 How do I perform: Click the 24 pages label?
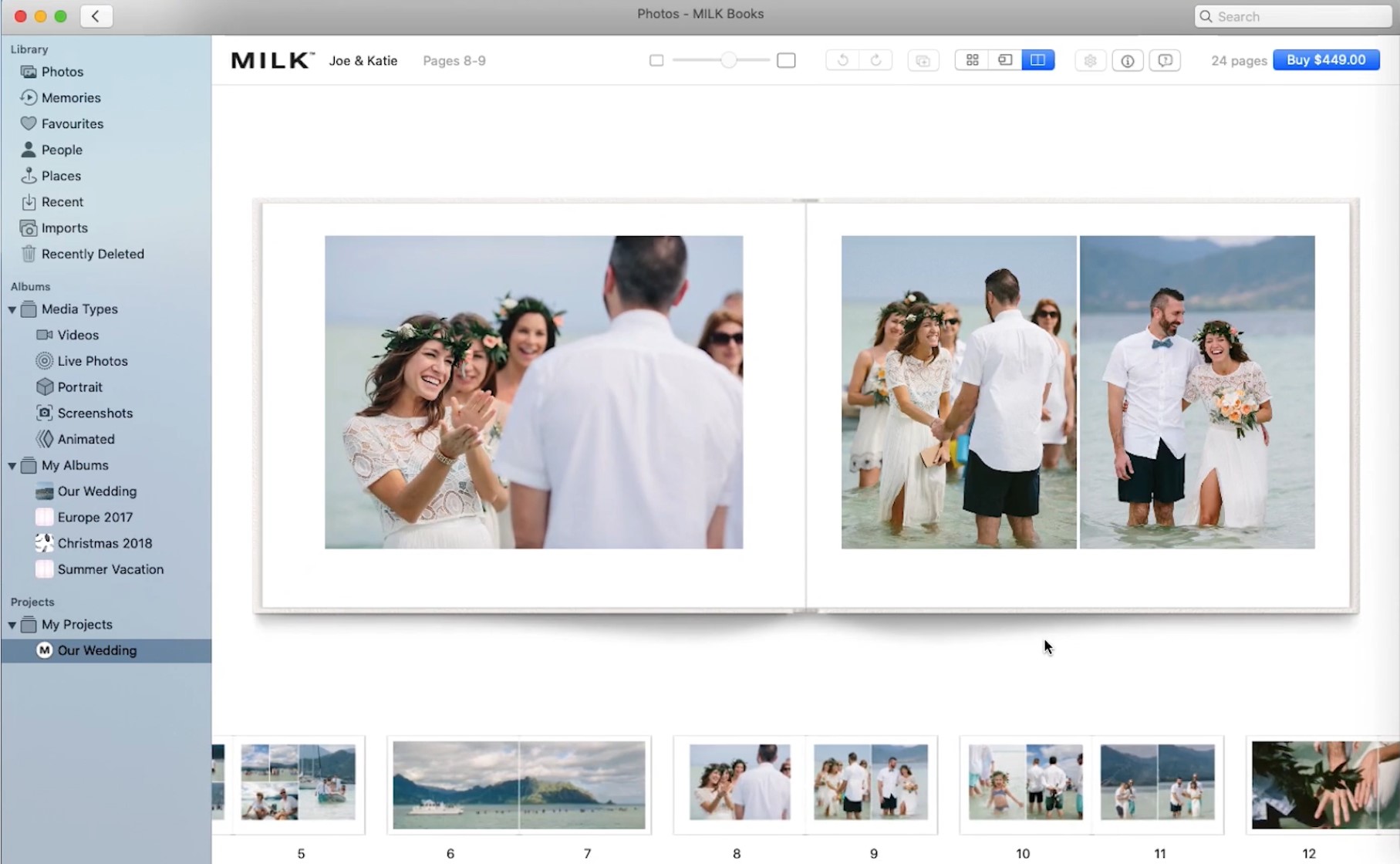[x=1239, y=61]
